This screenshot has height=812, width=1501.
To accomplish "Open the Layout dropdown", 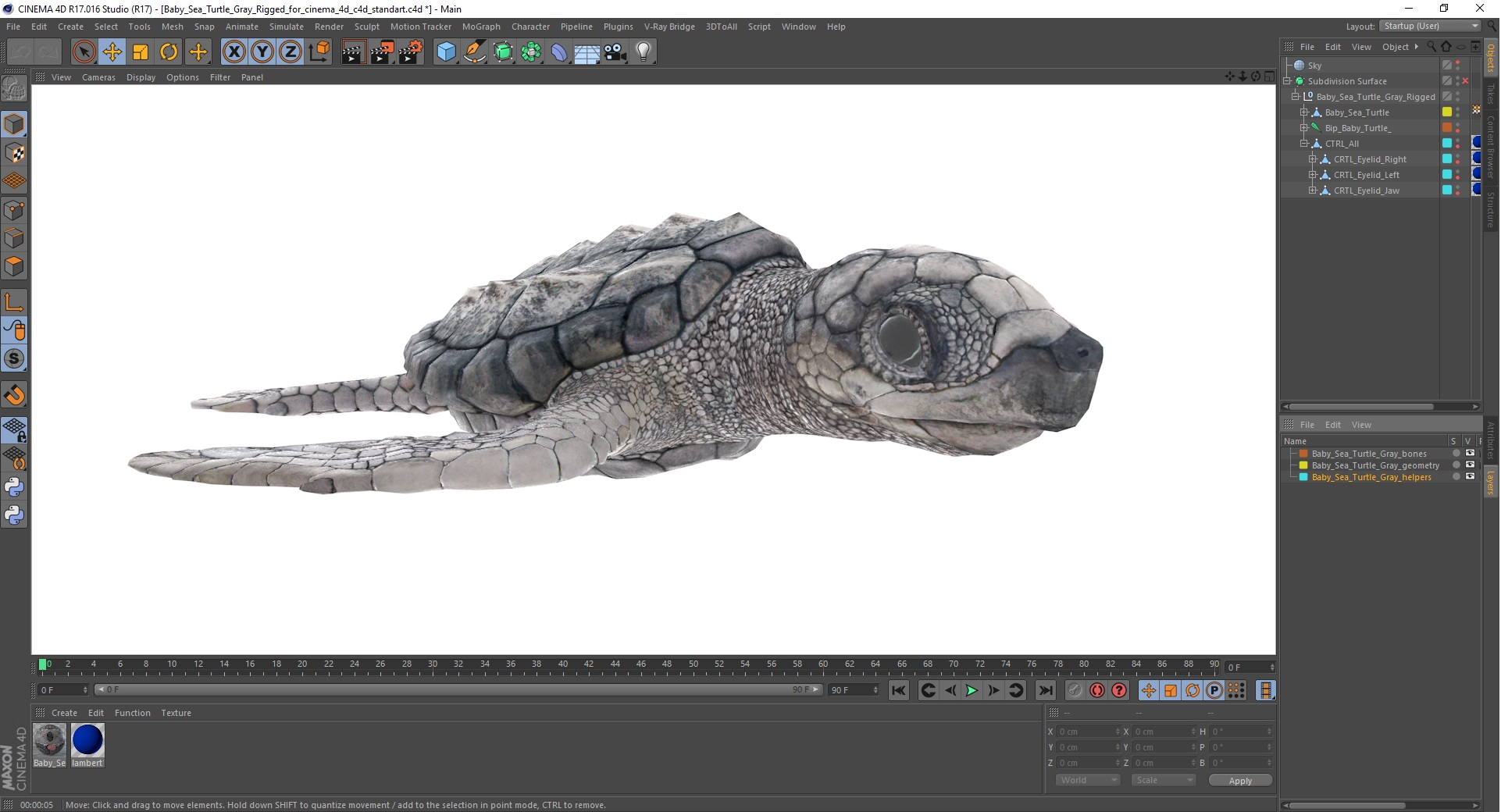I will [1429, 27].
